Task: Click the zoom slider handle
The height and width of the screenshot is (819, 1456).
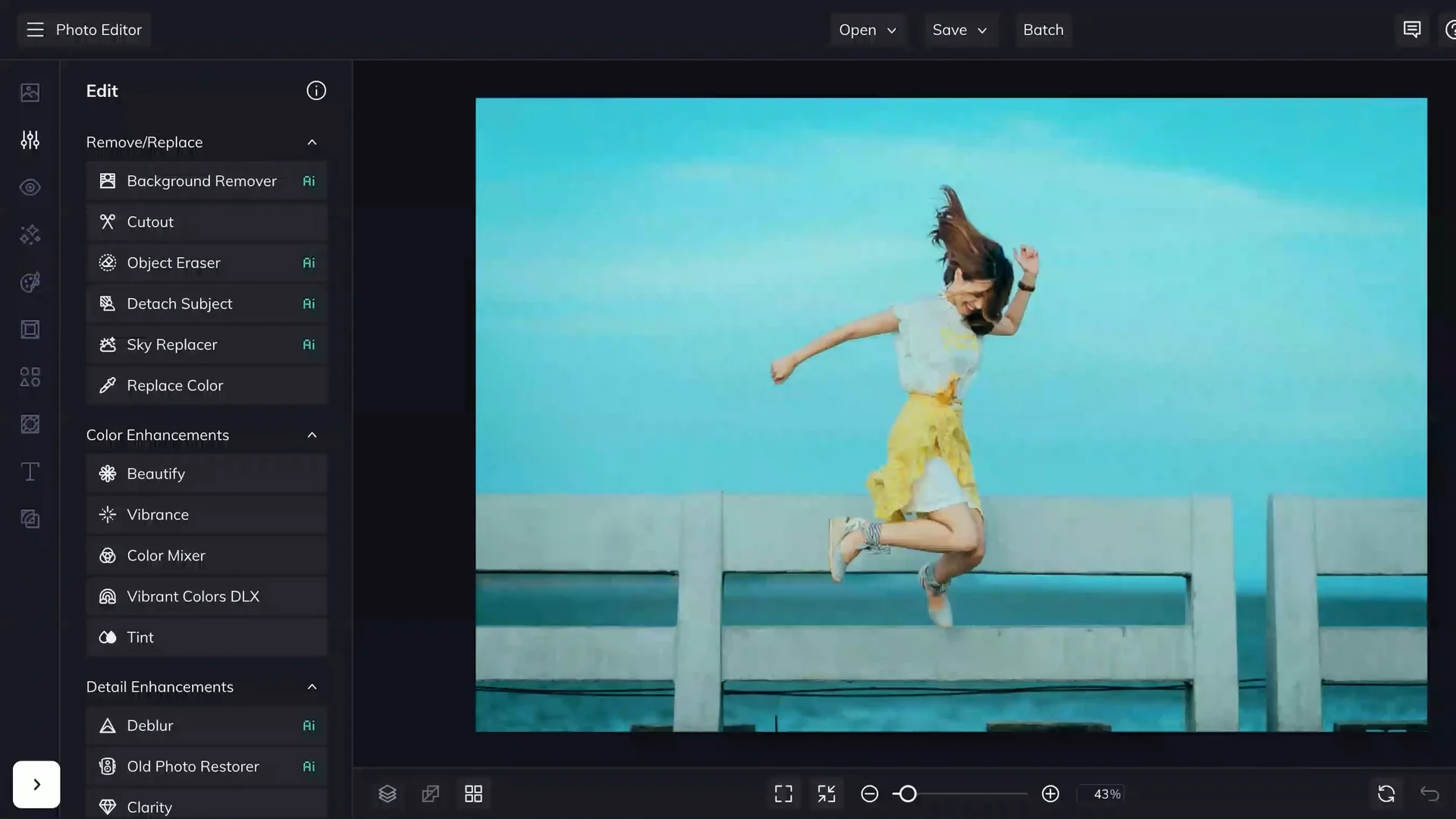Action: pos(908,794)
